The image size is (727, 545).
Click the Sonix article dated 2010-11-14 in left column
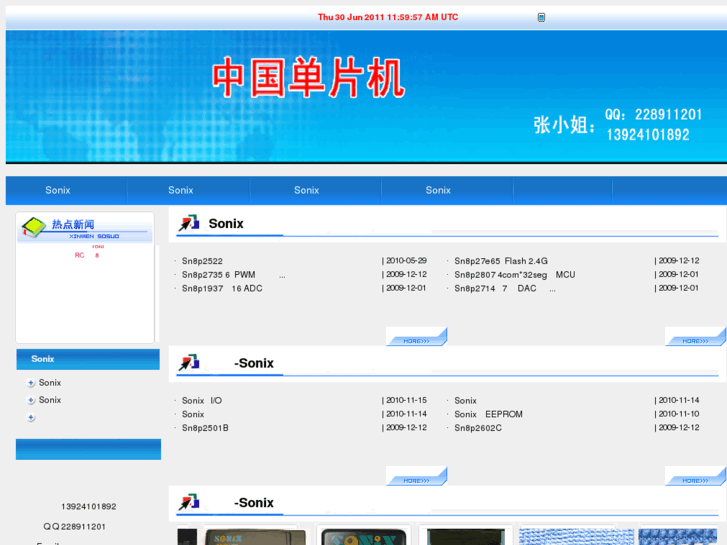(x=193, y=414)
